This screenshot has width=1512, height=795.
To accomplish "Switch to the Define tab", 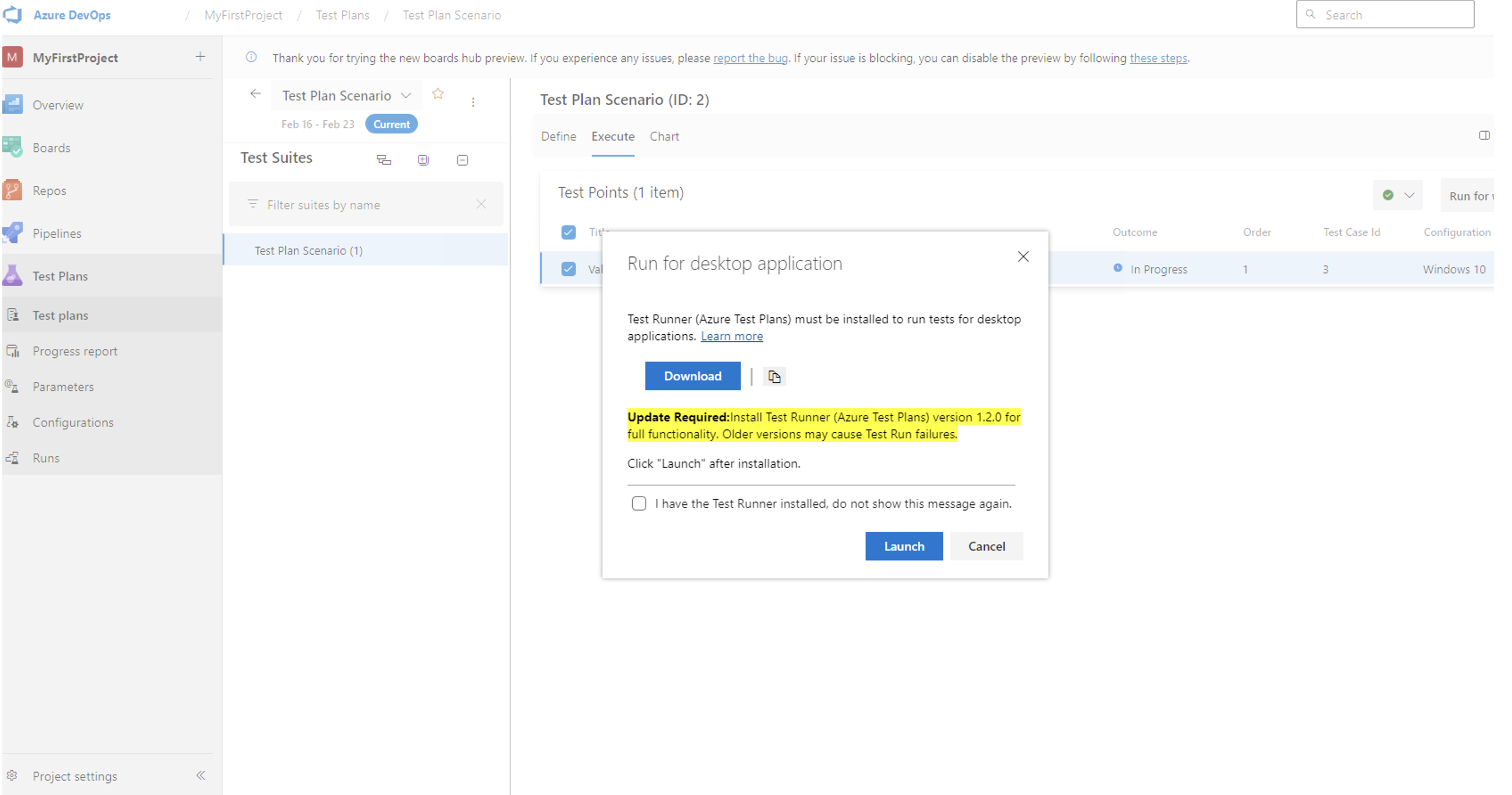I will click(x=557, y=136).
